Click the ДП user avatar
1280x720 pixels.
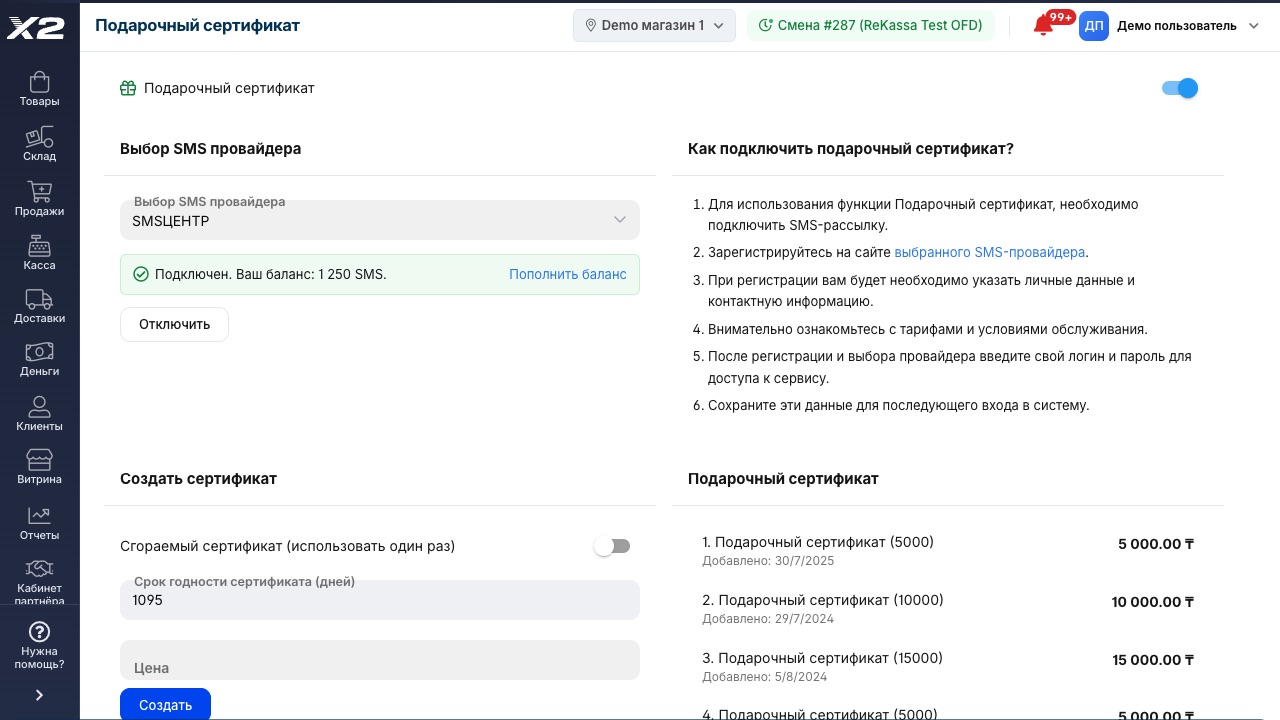coord(1094,26)
